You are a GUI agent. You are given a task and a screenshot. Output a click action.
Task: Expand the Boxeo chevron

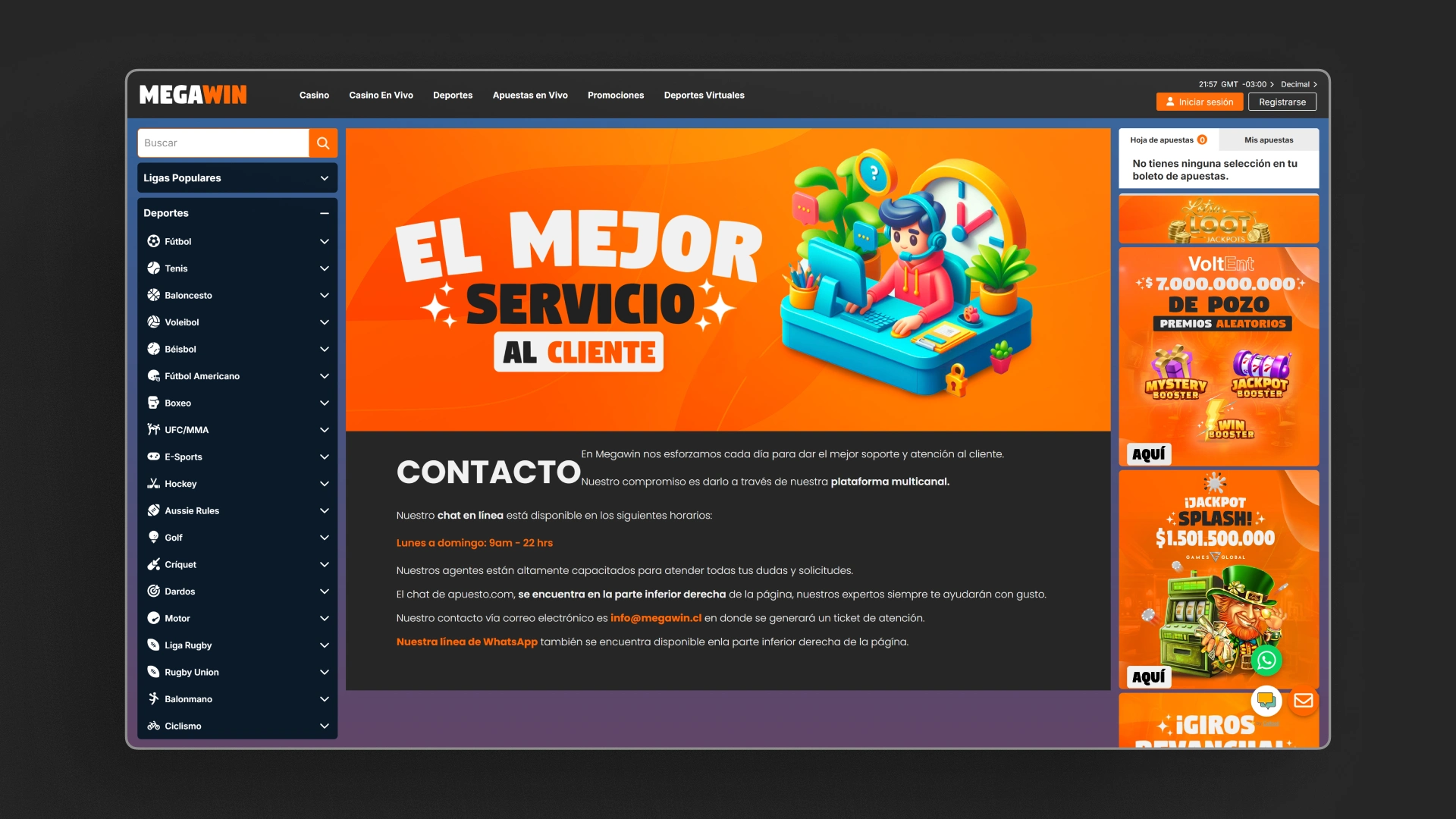(325, 403)
